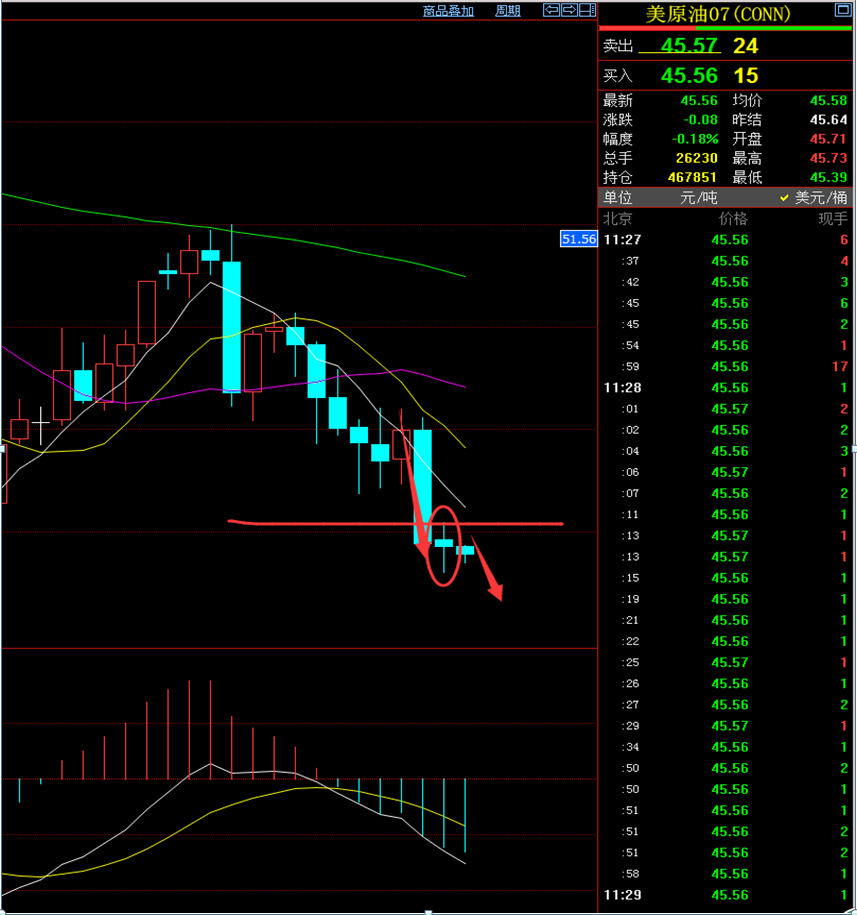Select the :37 tick row
857x915 pixels.
725,261
